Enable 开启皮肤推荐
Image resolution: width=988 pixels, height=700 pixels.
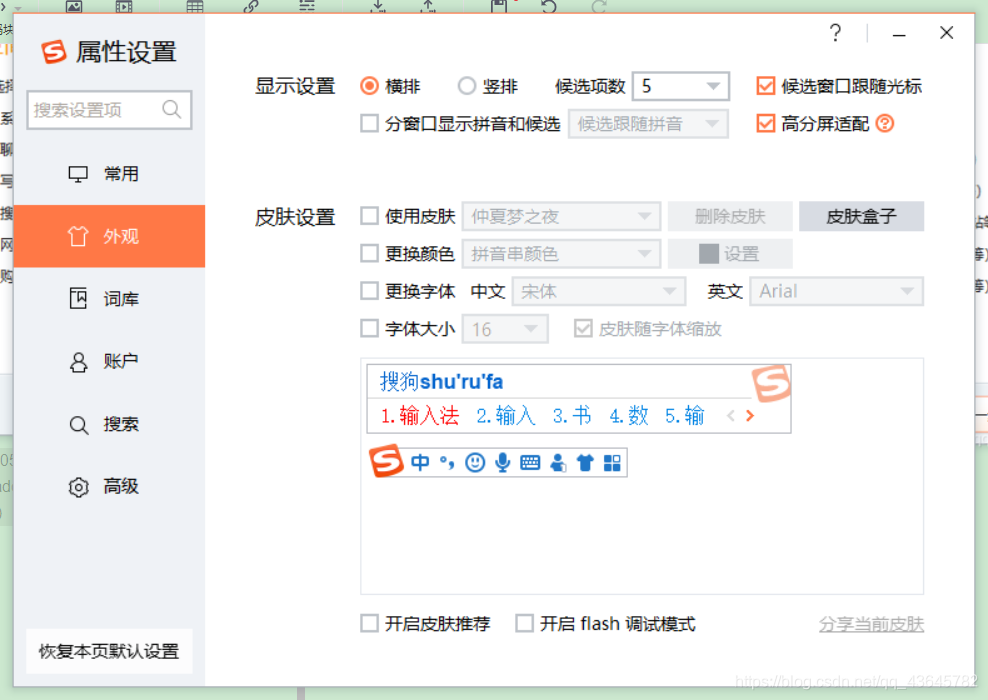(x=369, y=623)
